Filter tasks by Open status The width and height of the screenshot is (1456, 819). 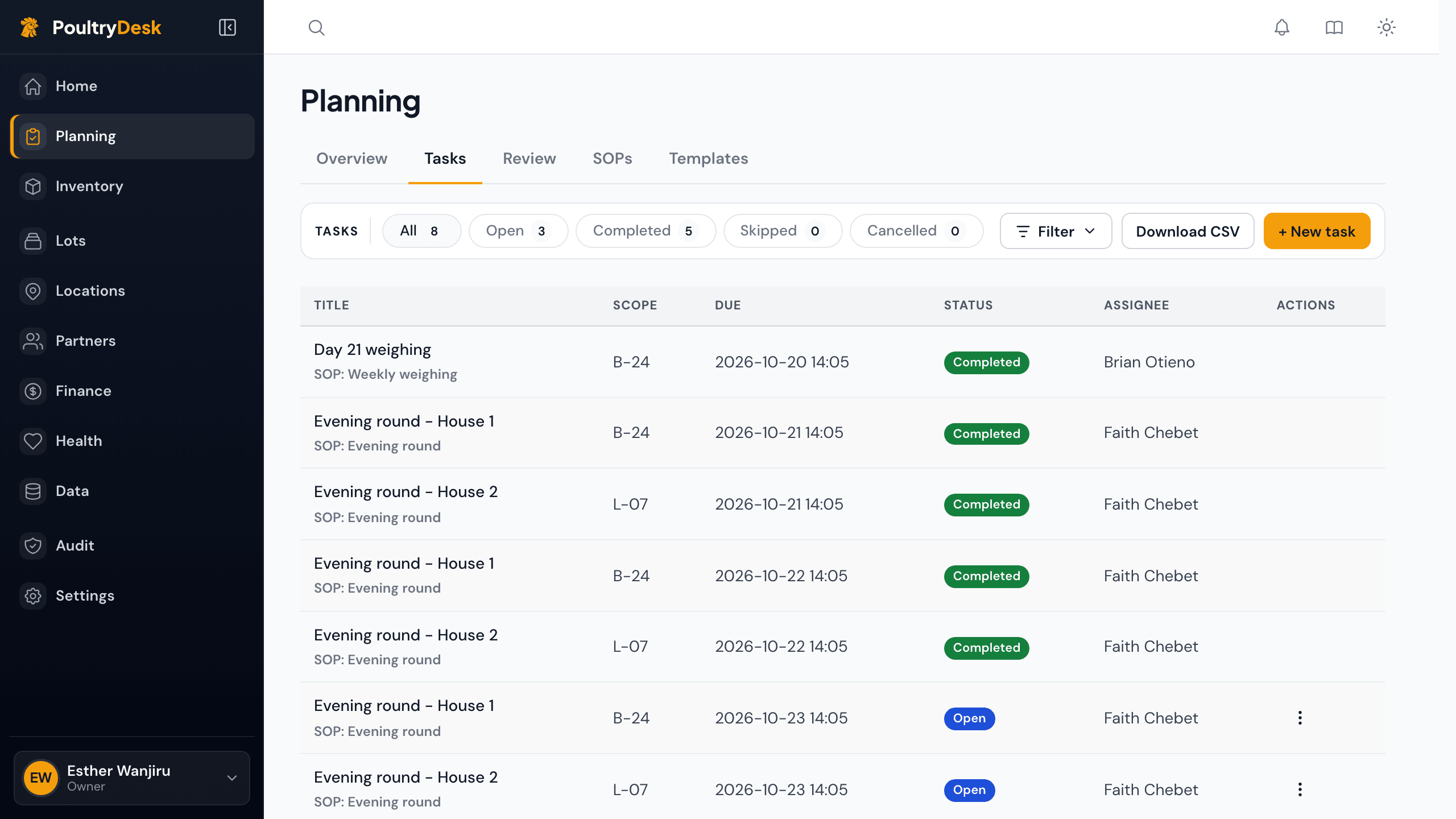click(518, 231)
